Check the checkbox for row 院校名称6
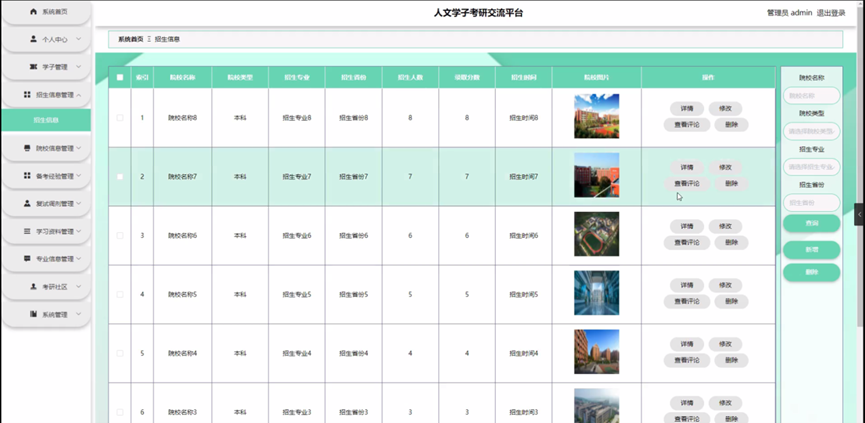 [120, 235]
